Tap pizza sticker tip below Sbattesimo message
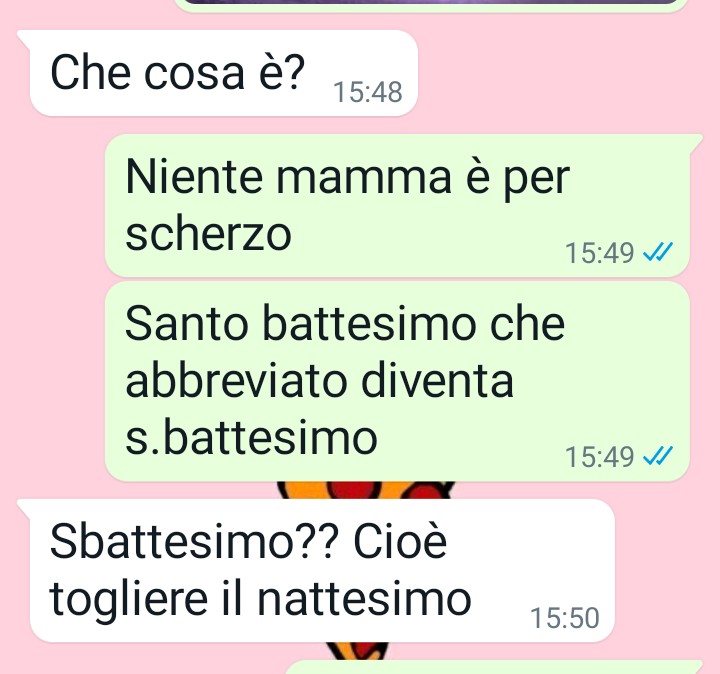Viewport: 720px width, 674px height. [356, 651]
